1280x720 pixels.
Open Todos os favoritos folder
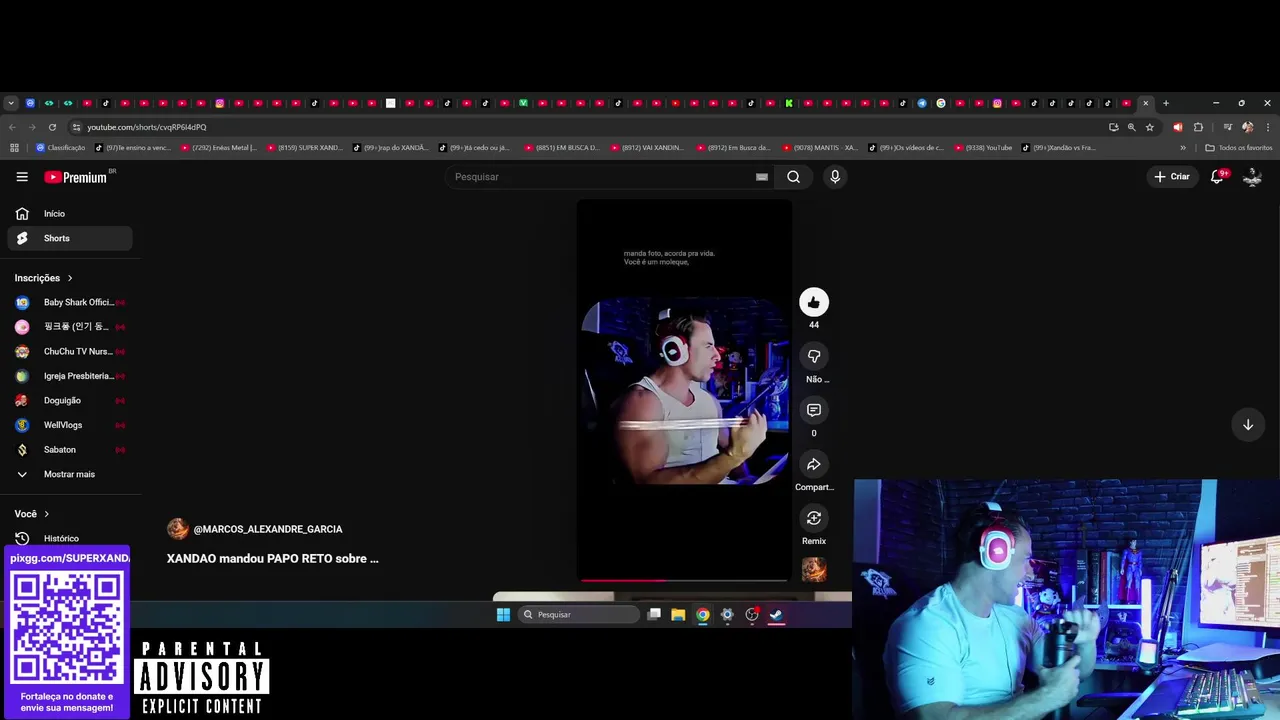click(1239, 148)
